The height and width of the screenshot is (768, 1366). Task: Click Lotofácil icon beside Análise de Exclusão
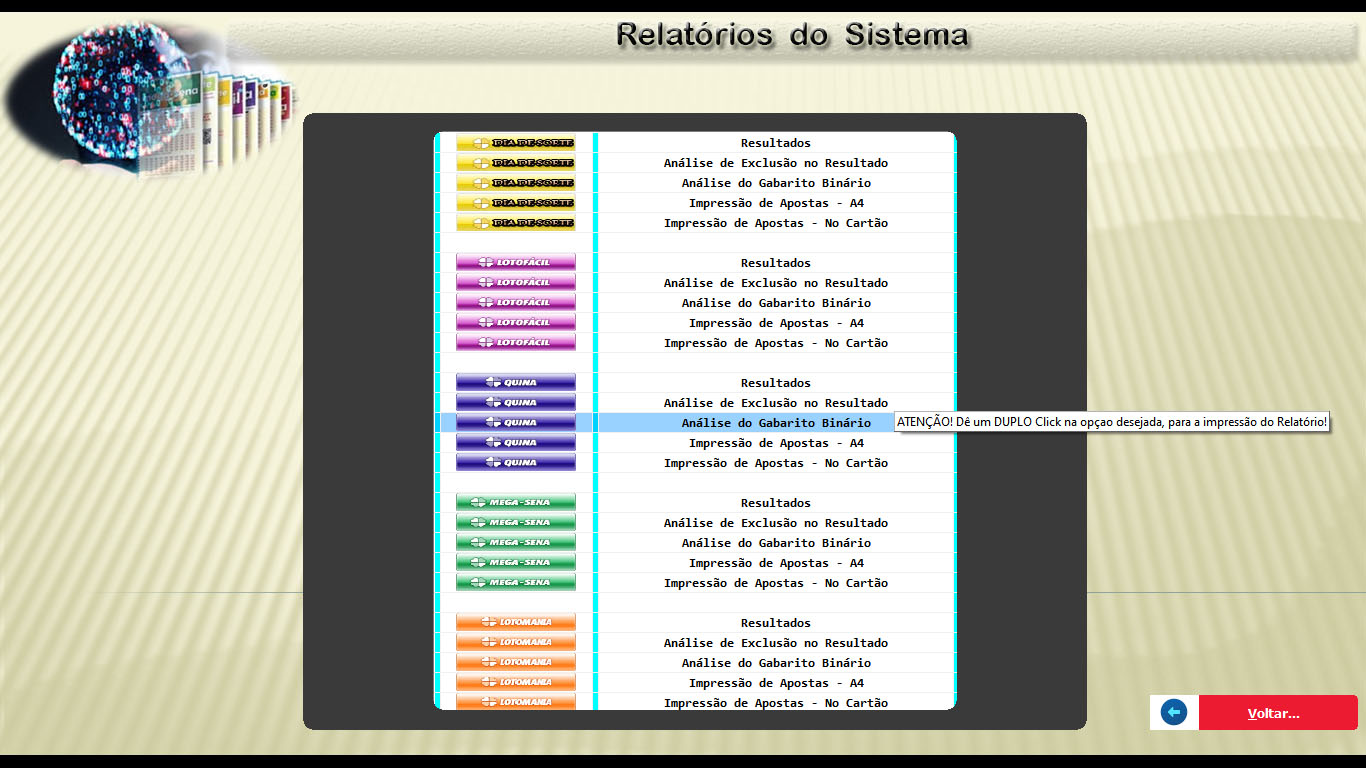[516, 283]
